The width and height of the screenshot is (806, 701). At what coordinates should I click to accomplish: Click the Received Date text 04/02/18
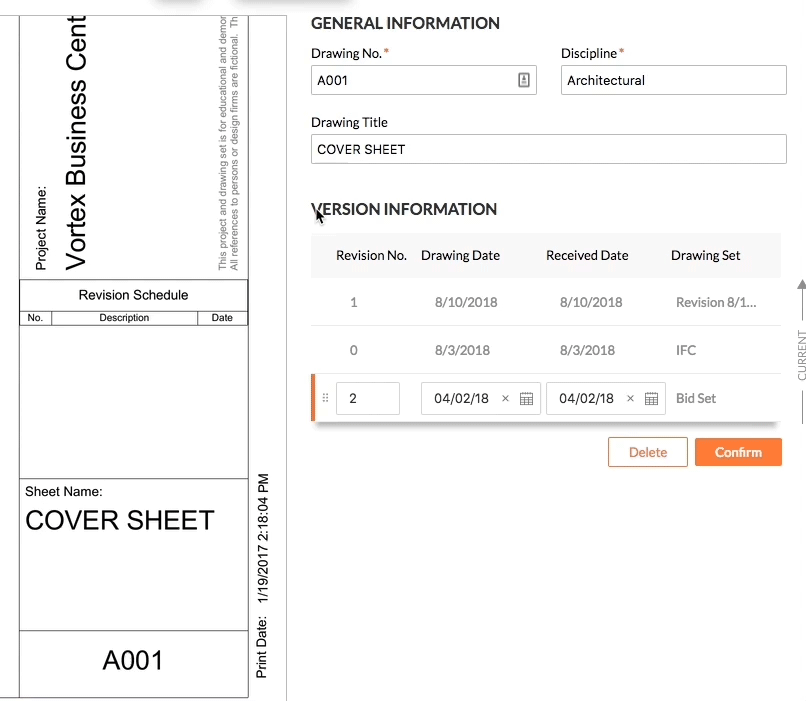coord(586,398)
